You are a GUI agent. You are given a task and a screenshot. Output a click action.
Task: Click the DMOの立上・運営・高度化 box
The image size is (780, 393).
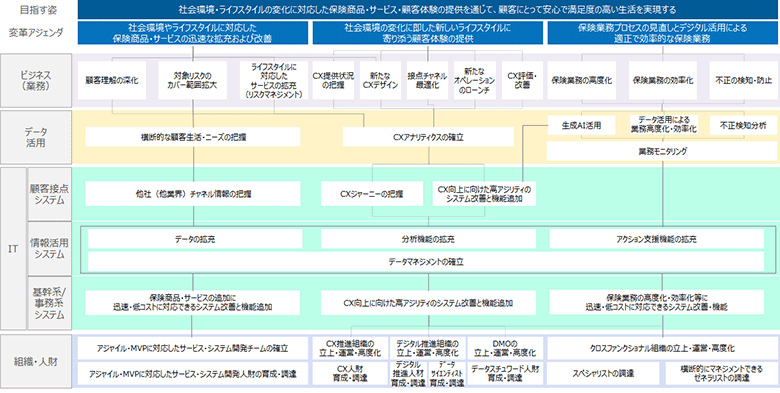(505, 349)
